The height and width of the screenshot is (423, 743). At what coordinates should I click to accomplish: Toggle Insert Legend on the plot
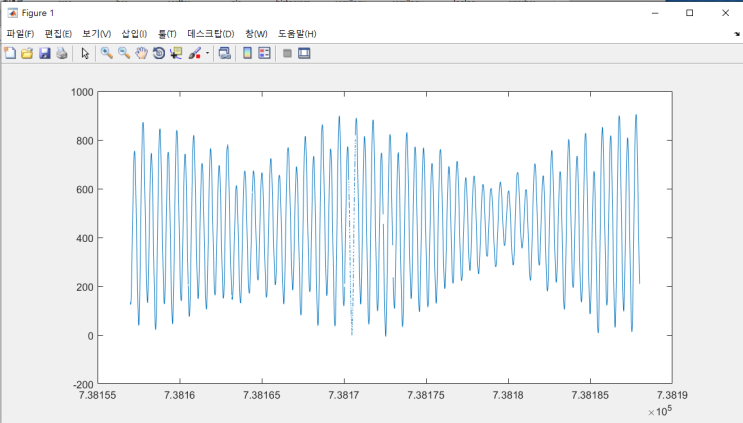[264, 53]
